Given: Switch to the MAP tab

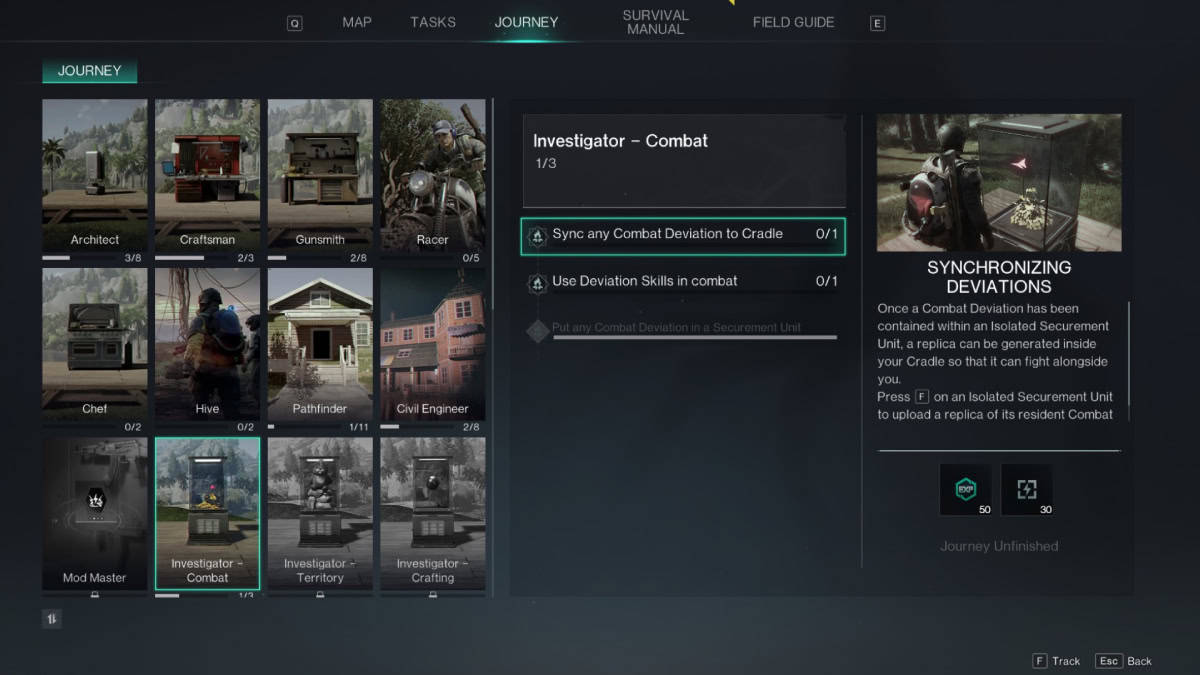Looking at the screenshot, I should coord(356,21).
